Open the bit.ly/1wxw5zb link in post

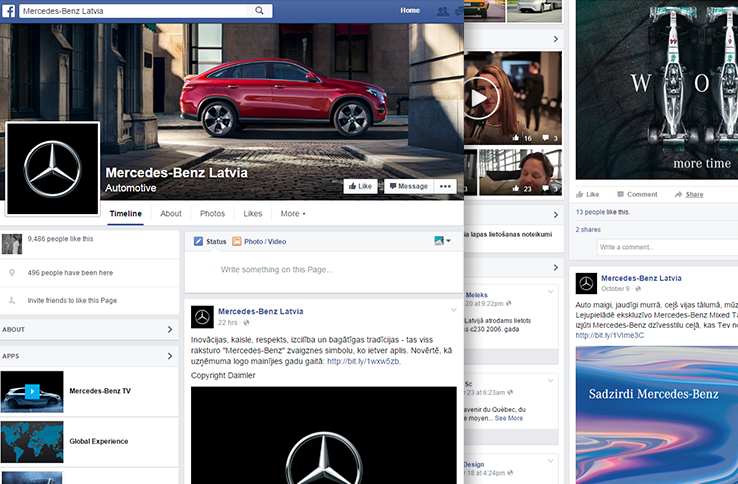363,361
